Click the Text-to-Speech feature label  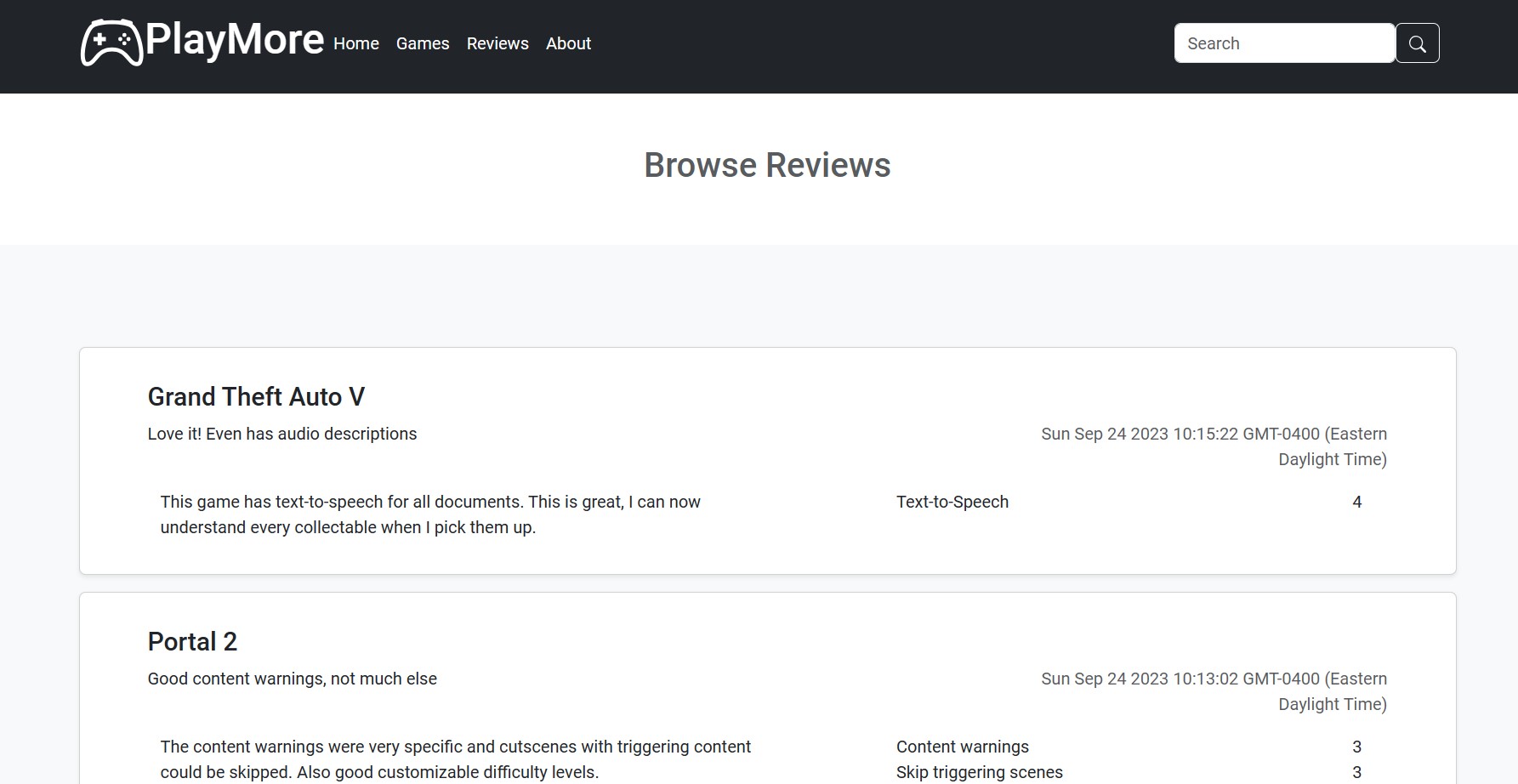click(952, 502)
